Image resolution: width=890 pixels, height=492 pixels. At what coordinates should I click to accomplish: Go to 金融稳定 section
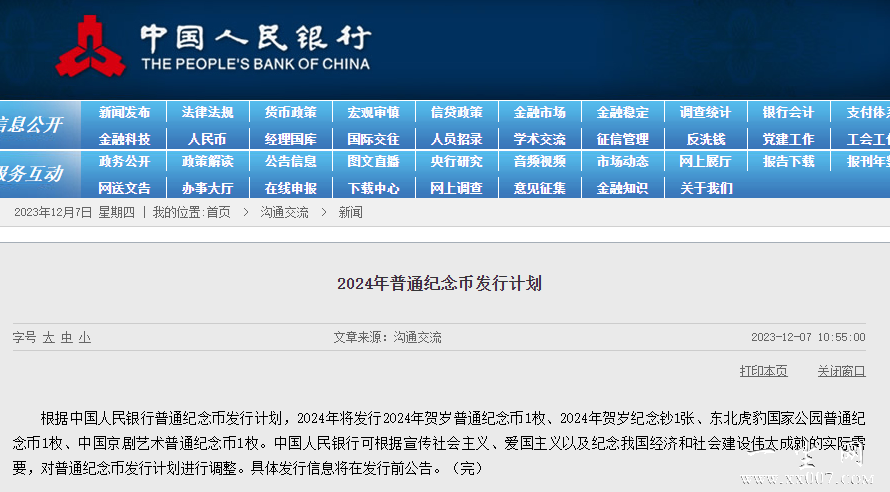coord(623,112)
